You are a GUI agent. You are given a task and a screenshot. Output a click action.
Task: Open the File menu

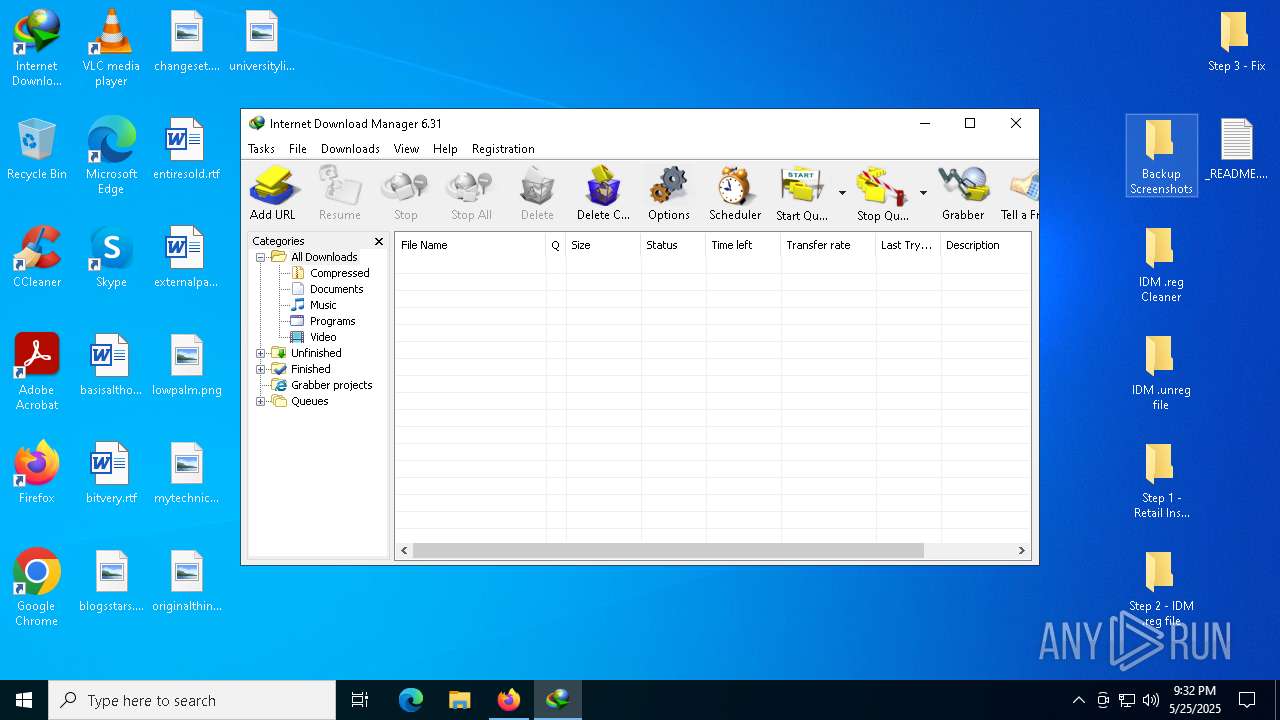pos(298,149)
